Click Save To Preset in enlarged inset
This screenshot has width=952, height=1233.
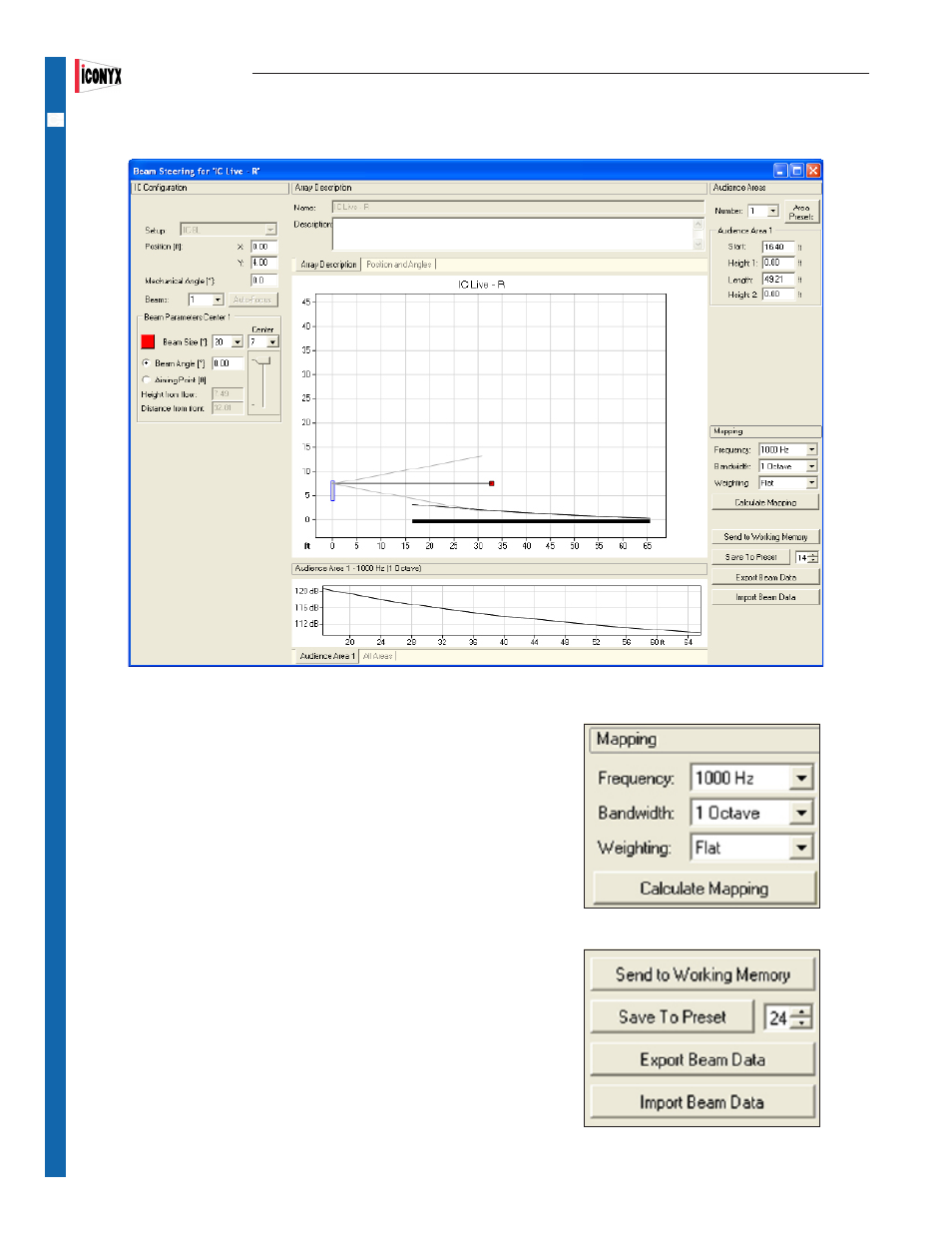click(673, 1017)
